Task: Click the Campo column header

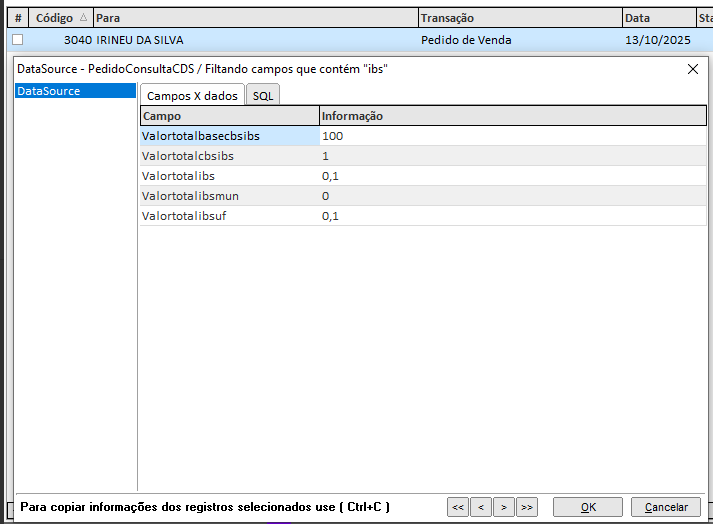Action: pos(162,116)
